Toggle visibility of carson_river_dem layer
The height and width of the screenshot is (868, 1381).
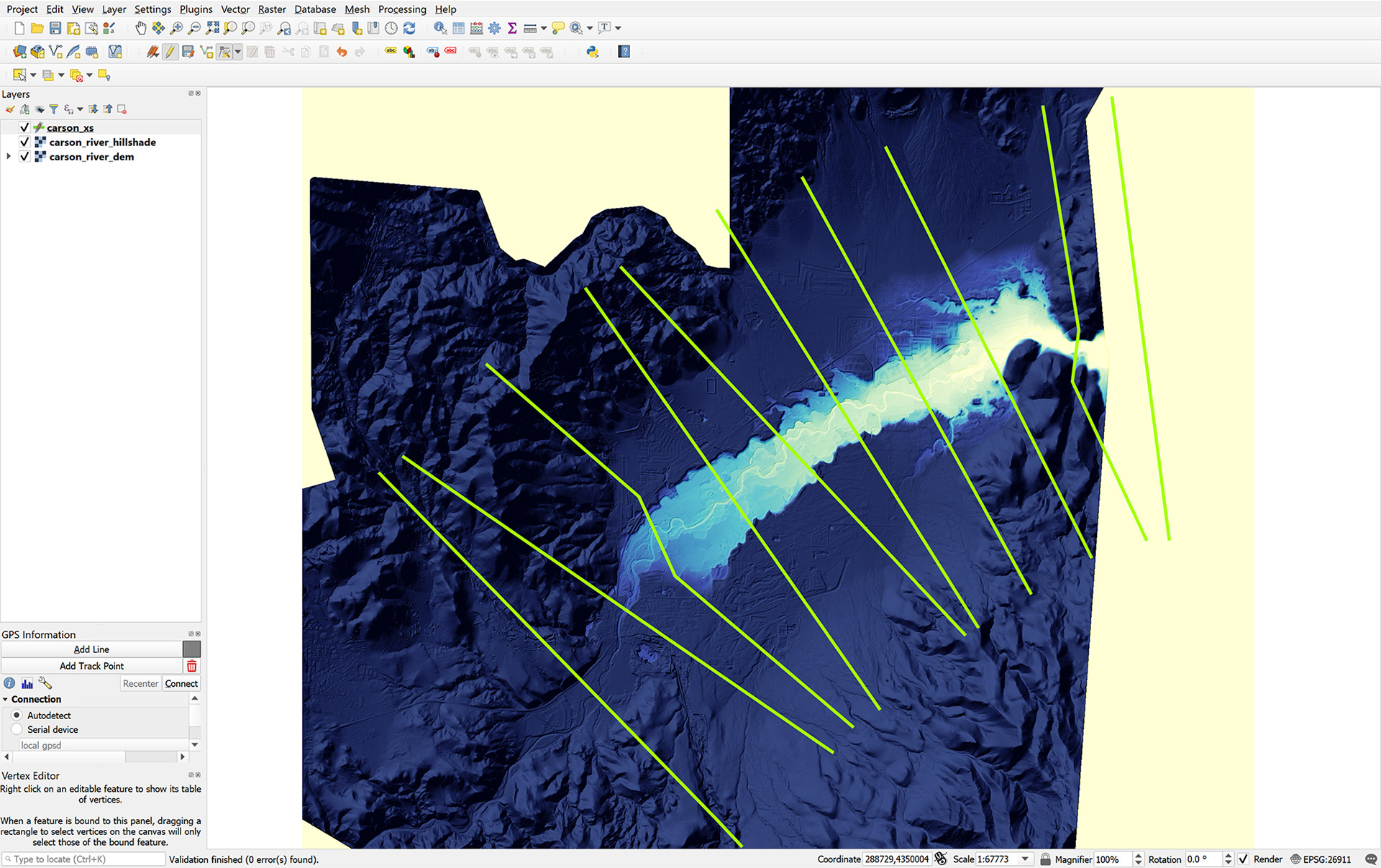pos(24,156)
